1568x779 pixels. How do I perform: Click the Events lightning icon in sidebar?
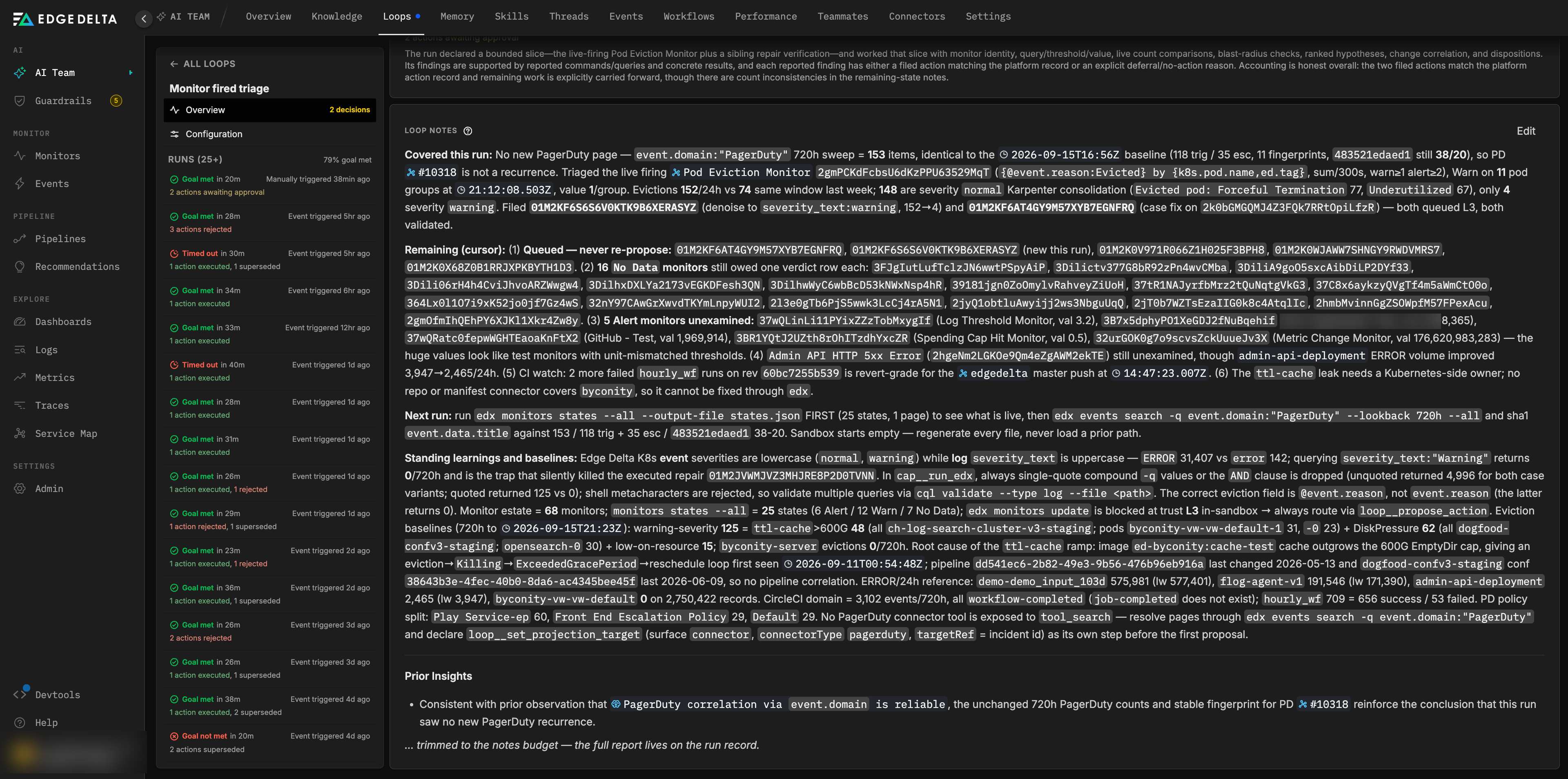[x=20, y=184]
